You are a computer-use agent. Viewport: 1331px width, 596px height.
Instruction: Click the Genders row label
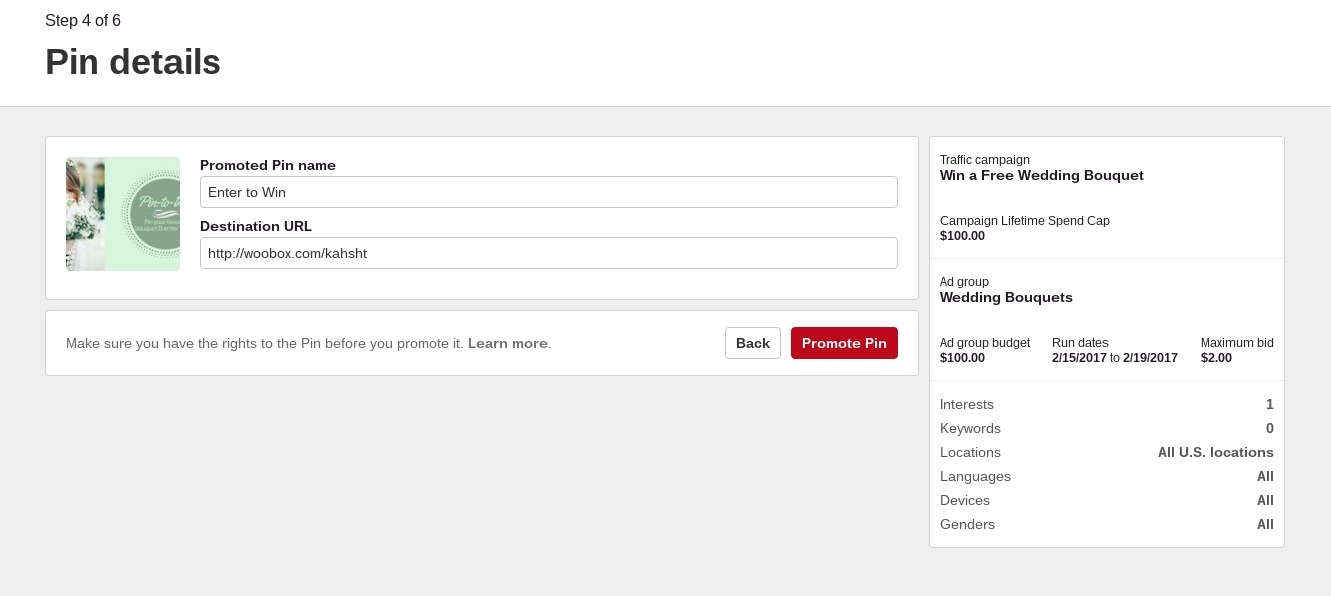tap(967, 524)
